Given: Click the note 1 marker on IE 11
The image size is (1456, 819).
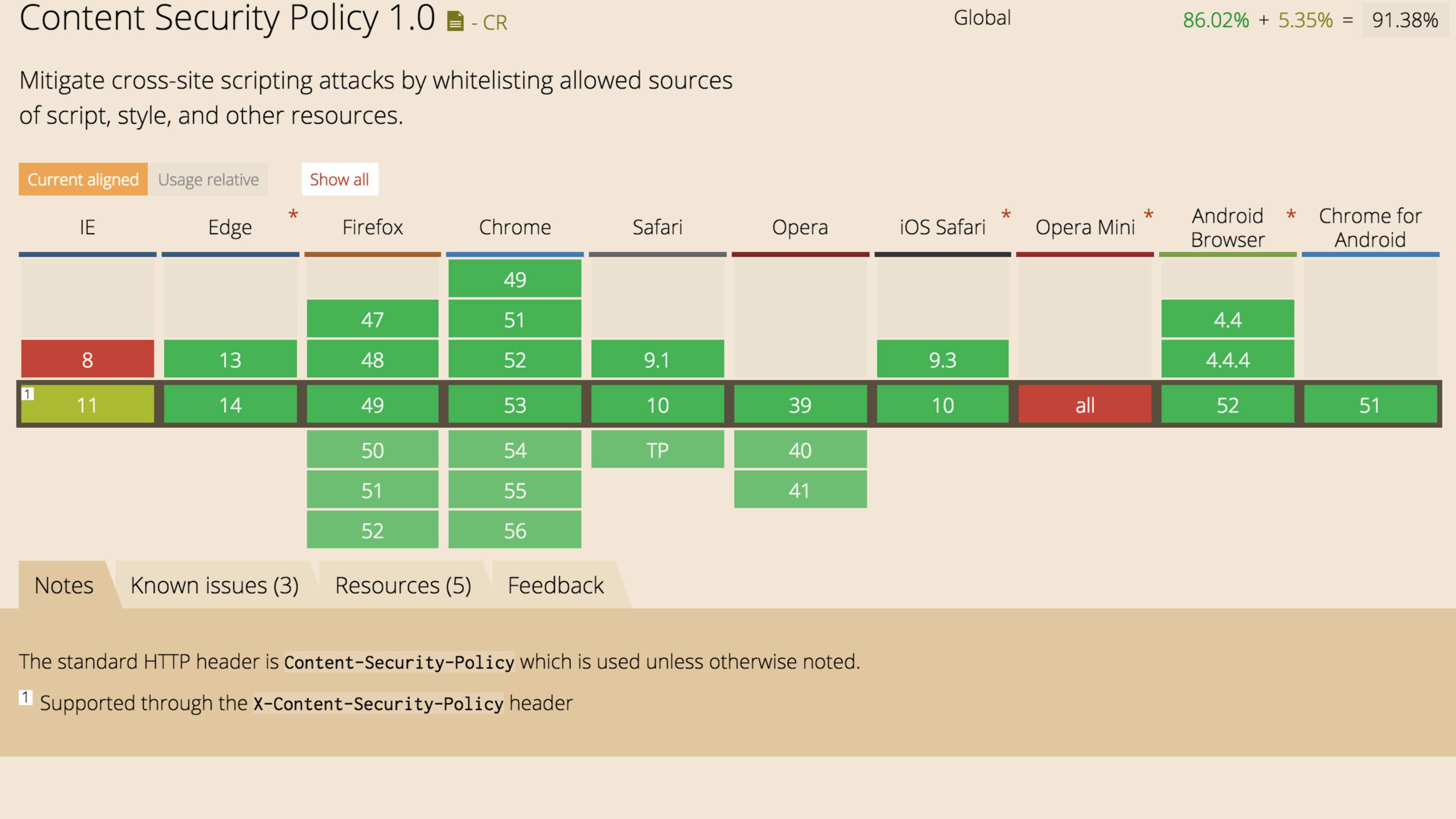Looking at the screenshot, I should (x=28, y=393).
